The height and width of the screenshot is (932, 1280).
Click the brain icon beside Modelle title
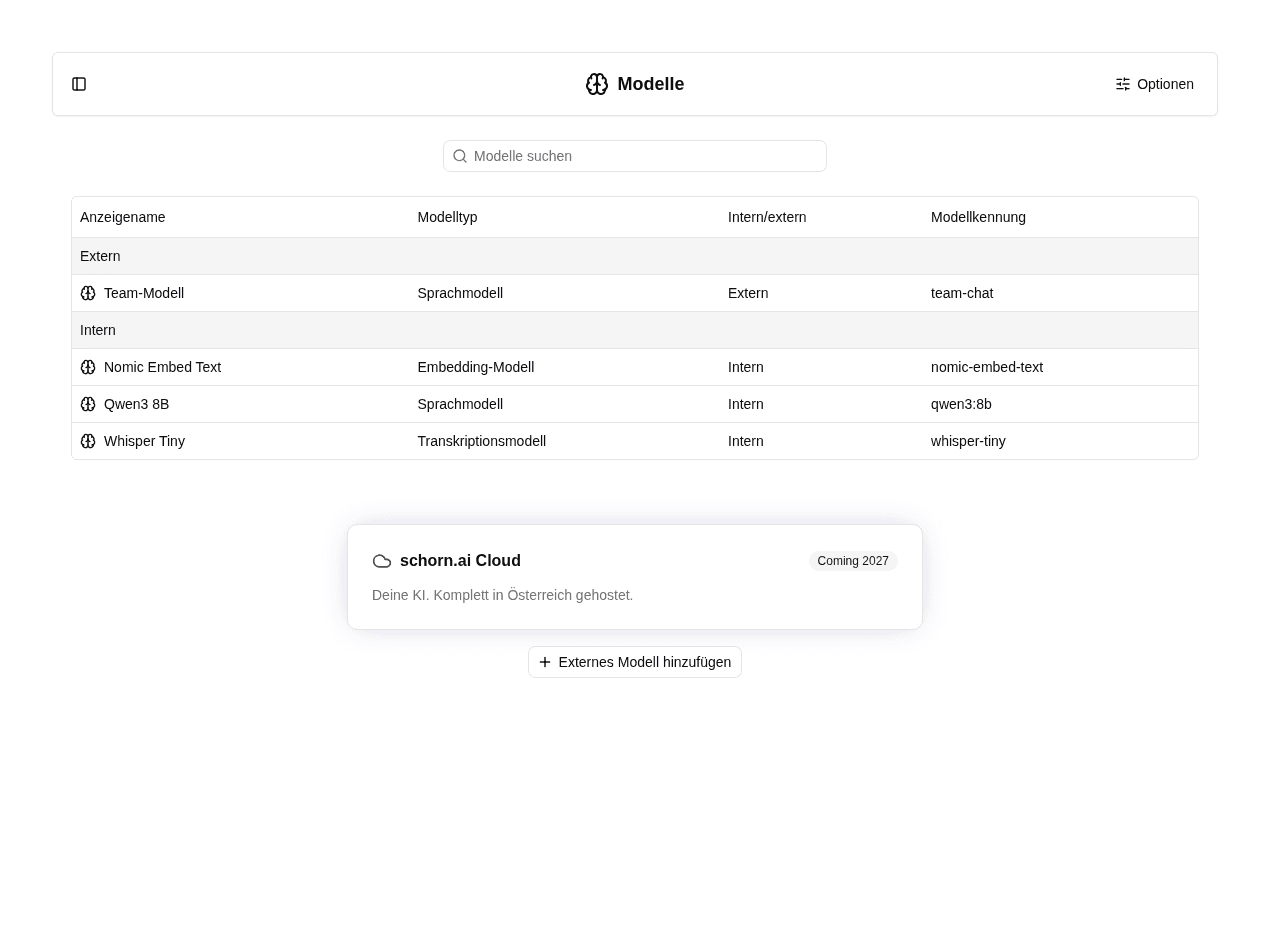(597, 84)
